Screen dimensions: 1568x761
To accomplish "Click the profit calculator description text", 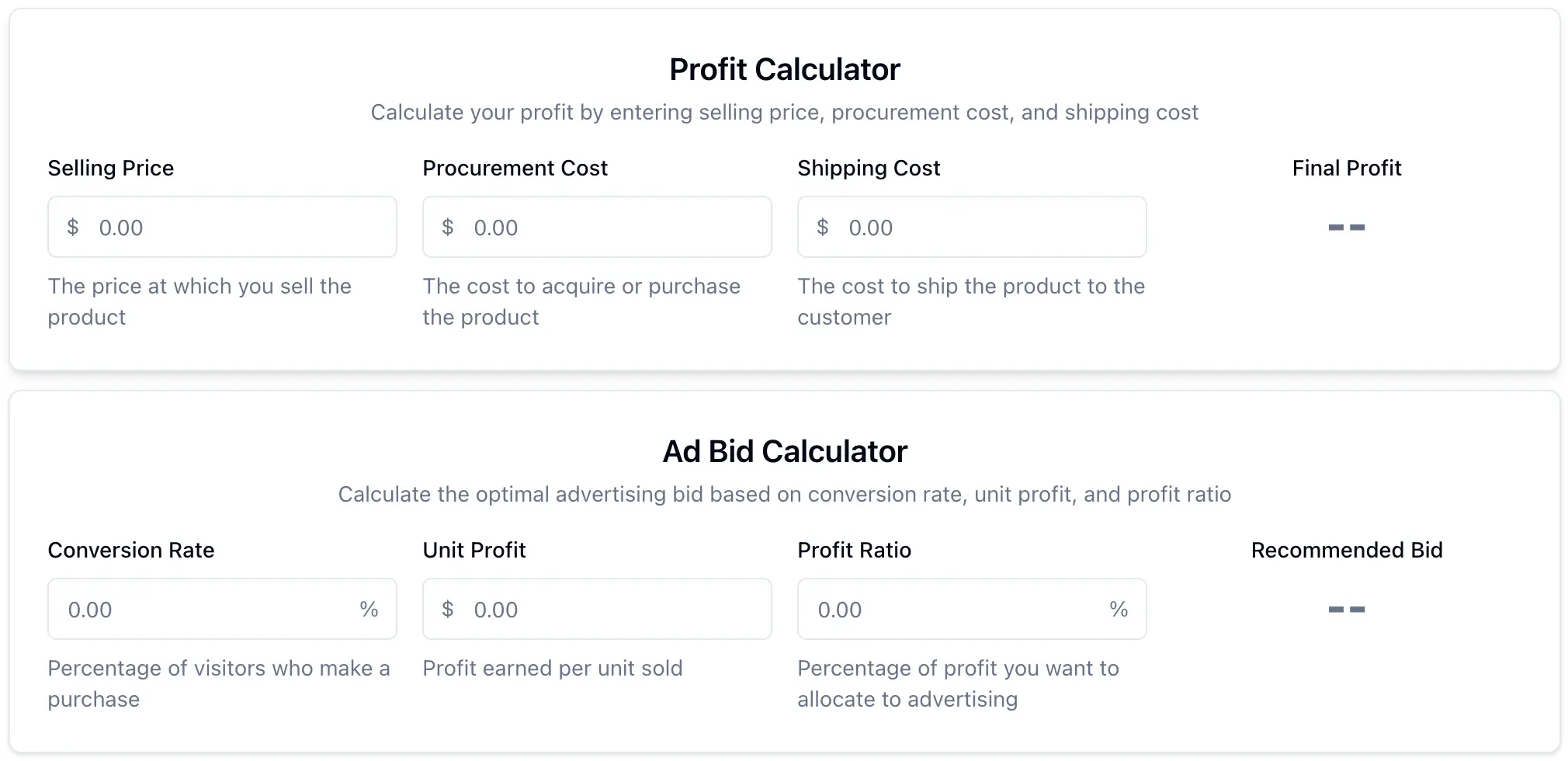I will (785, 112).
